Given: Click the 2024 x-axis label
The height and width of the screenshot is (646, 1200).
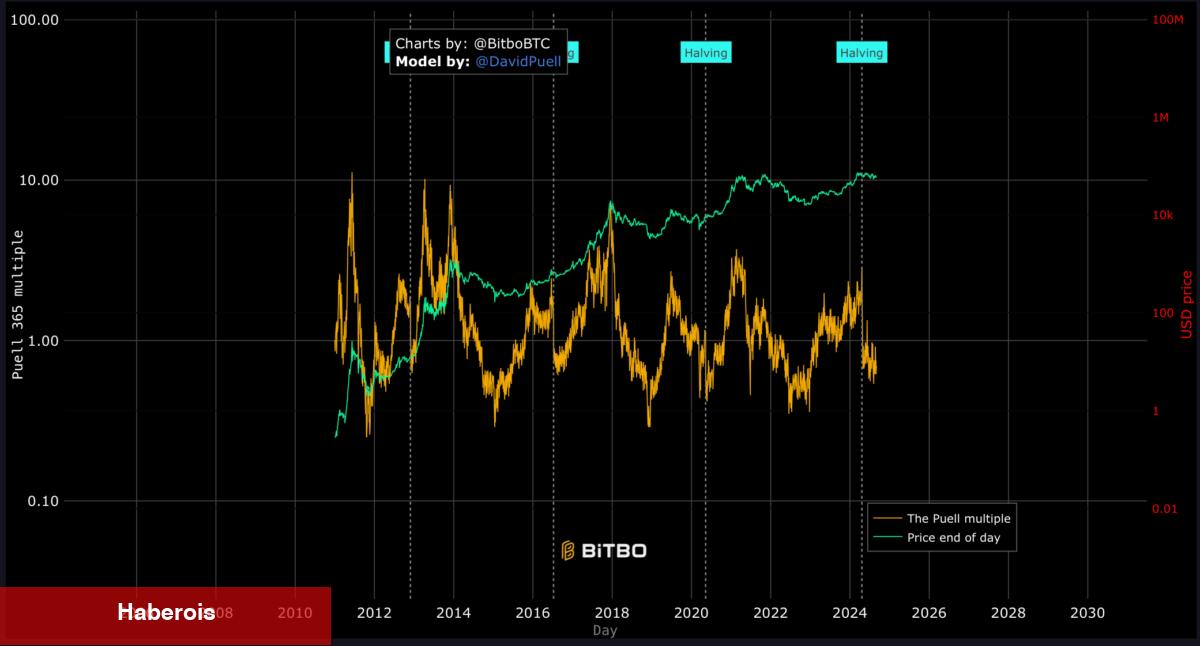Looking at the screenshot, I should [x=849, y=612].
